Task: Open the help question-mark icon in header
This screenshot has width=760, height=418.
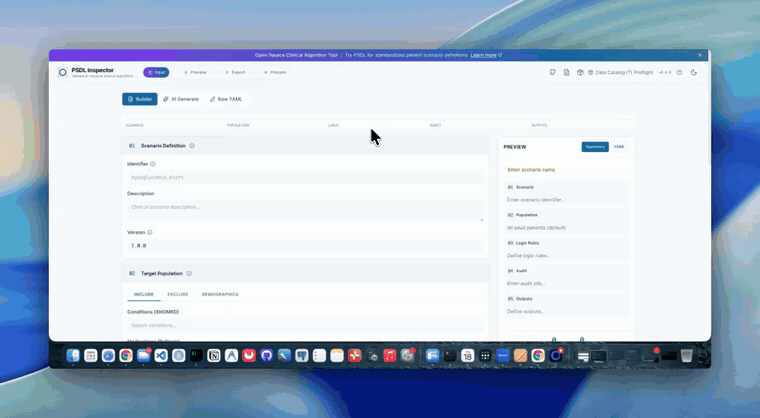Action: pos(680,72)
